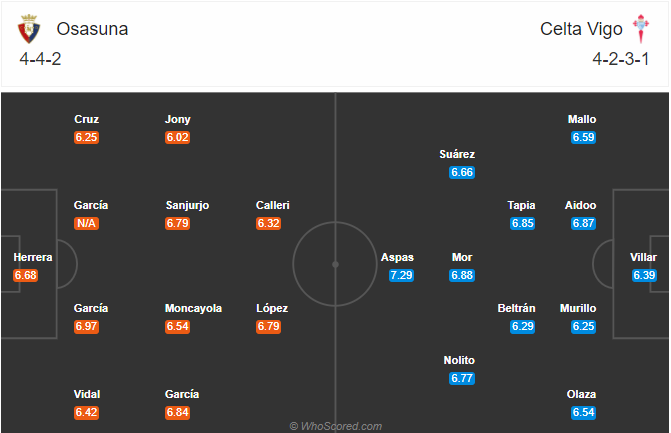Click the Sanjurjo player name
Viewport: 671px width, 433px height.
187,205
